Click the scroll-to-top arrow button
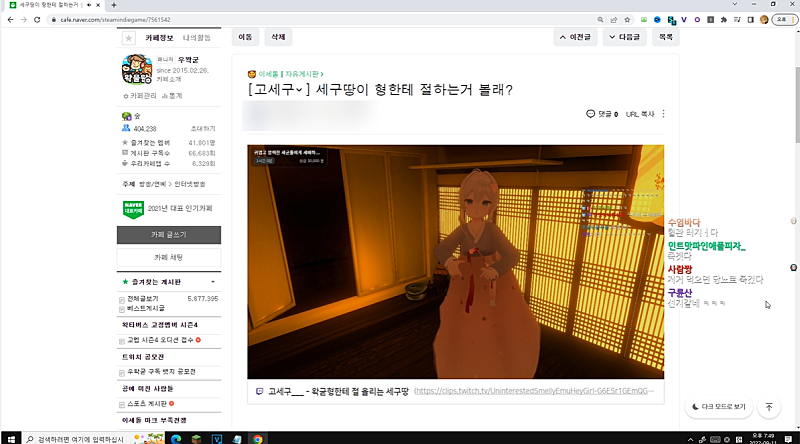Screen dimensions: 800x444 (768, 407)
